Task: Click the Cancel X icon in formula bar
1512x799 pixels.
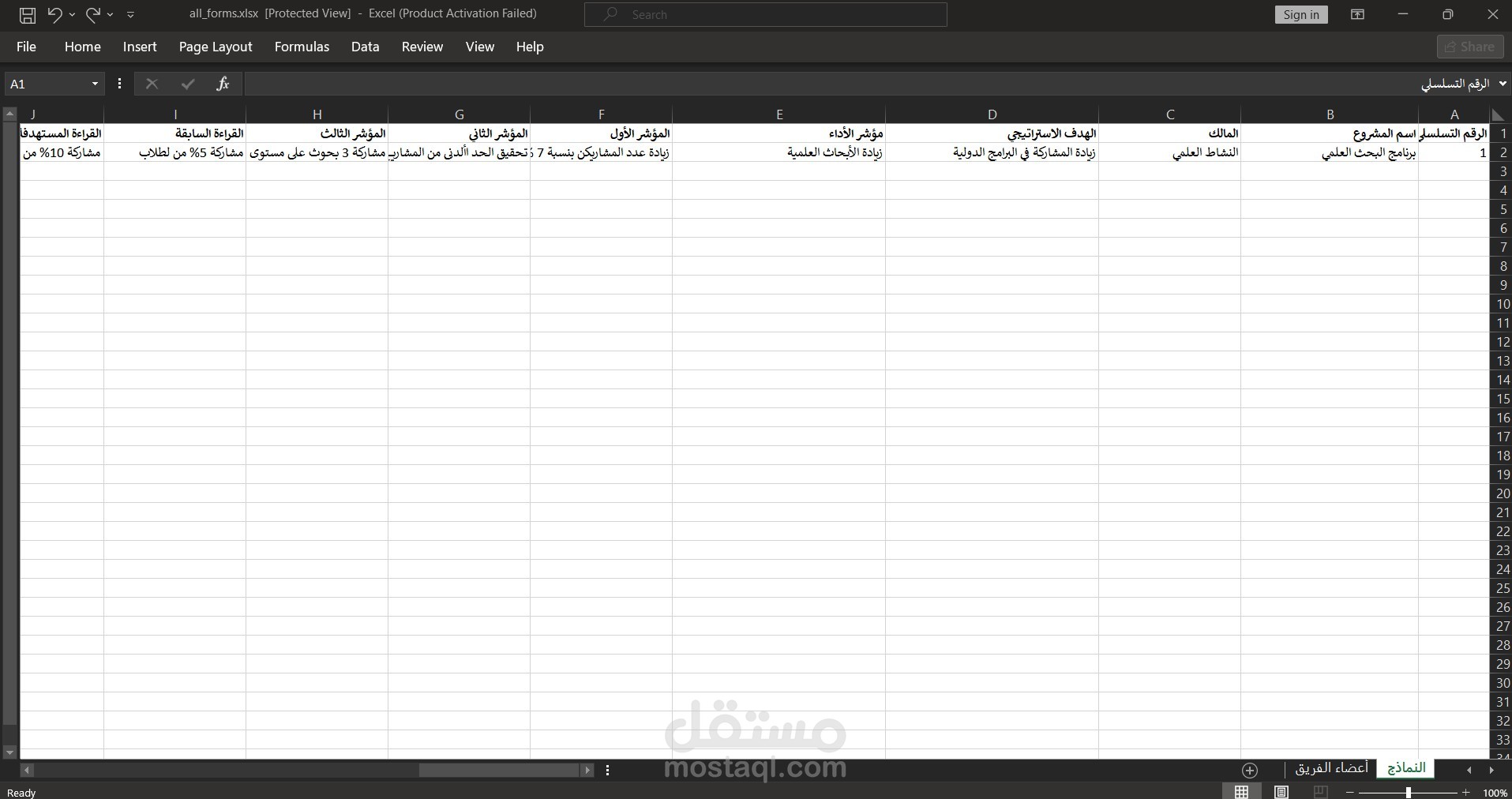Action: [x=152, y=84]
